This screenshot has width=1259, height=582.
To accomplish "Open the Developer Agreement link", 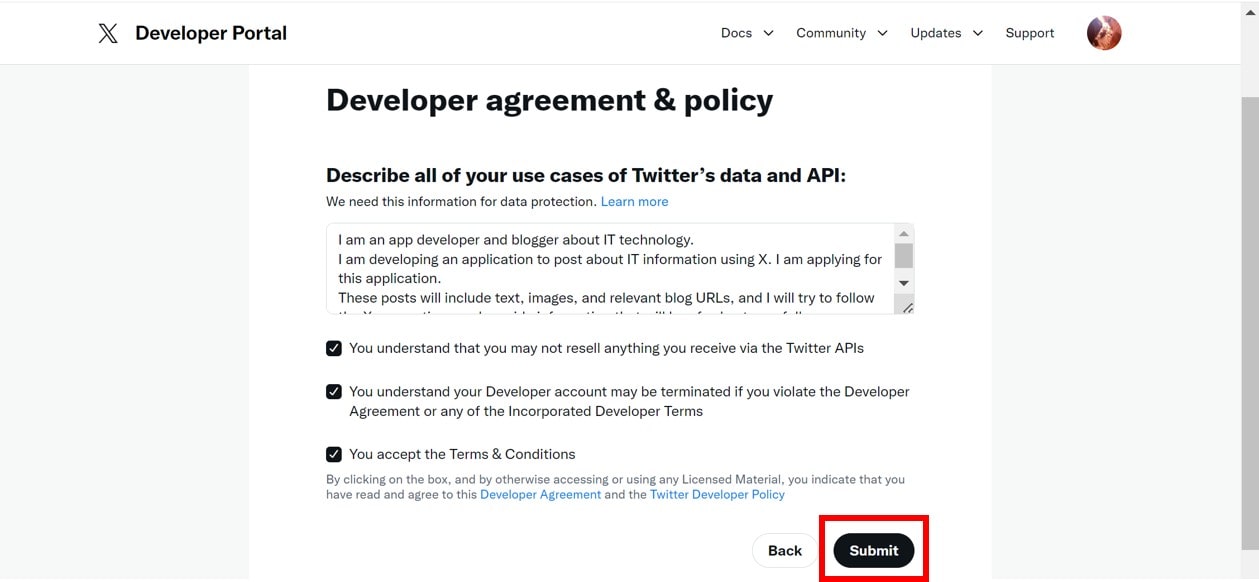I will click(x=541, y=495).
